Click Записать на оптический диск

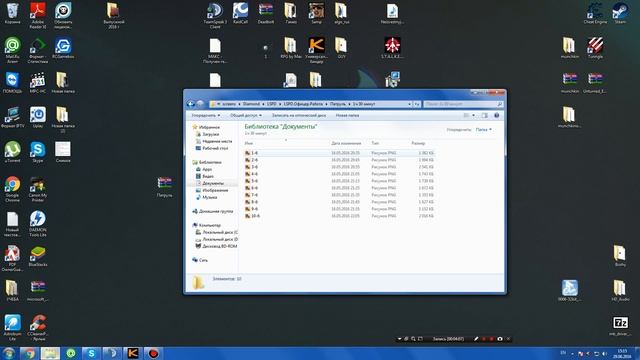pyautogui.click(x=299, y=116)
